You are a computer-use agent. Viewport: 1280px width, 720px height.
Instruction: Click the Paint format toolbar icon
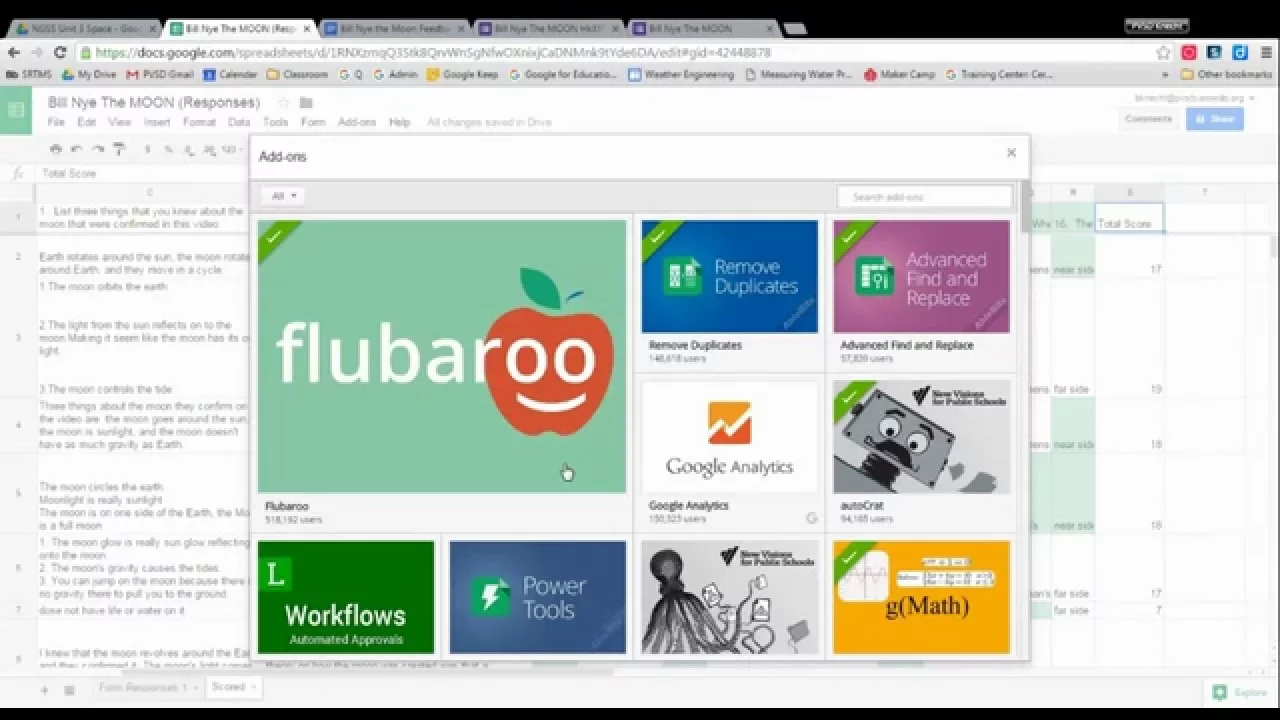119,150
